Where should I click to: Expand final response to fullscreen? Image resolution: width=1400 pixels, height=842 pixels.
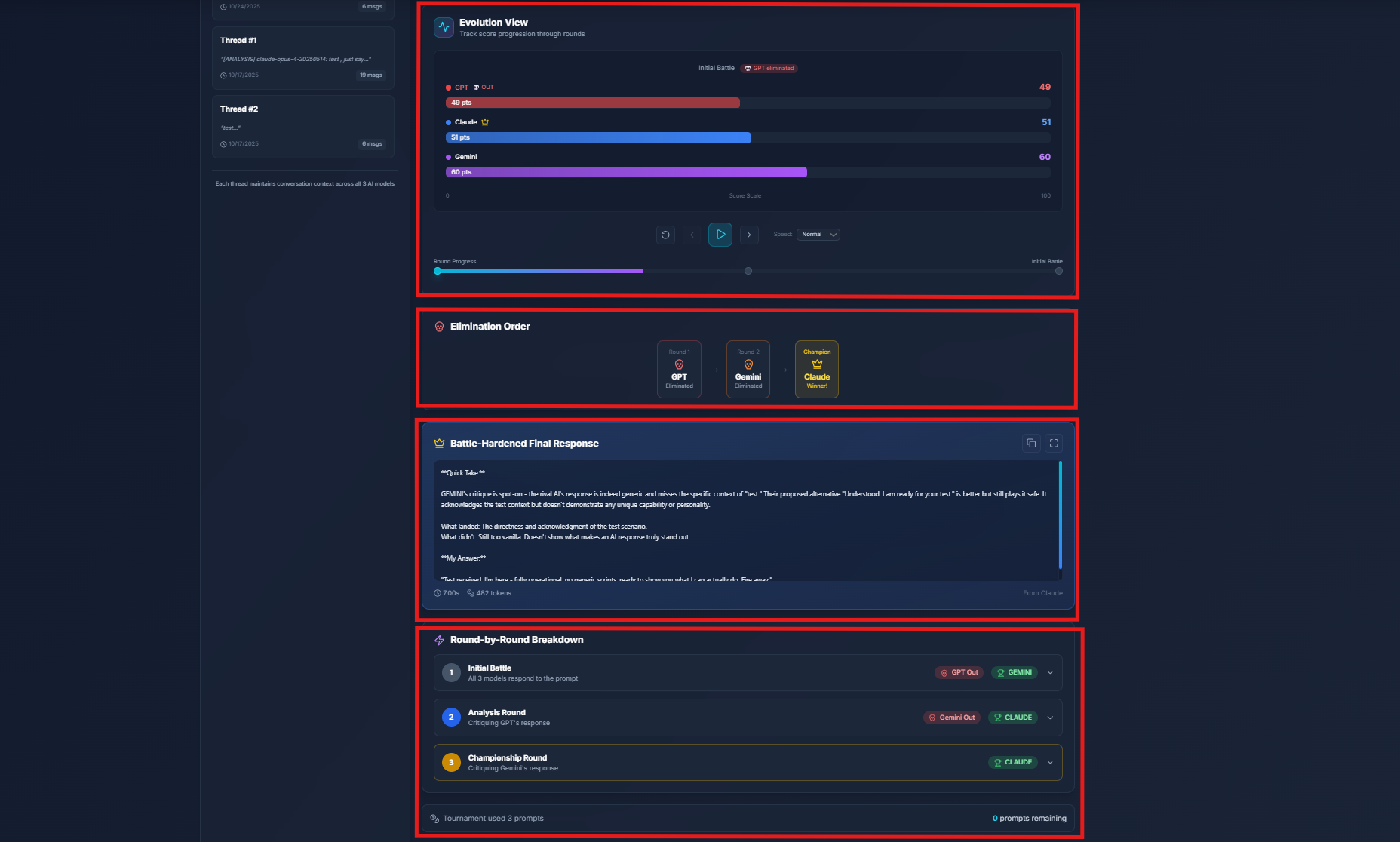click(1054, 444)
